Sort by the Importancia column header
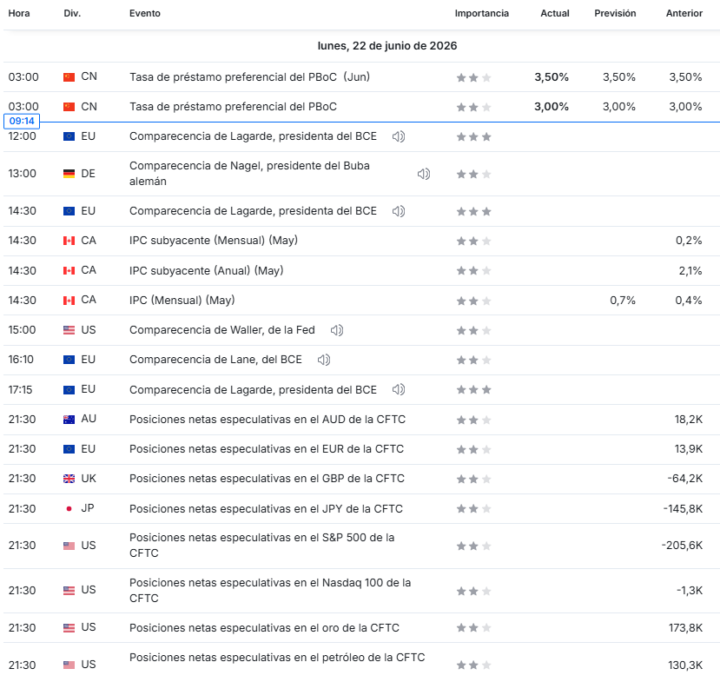The height and width of the screenshot is (682, 720). [x=482, y=13]
